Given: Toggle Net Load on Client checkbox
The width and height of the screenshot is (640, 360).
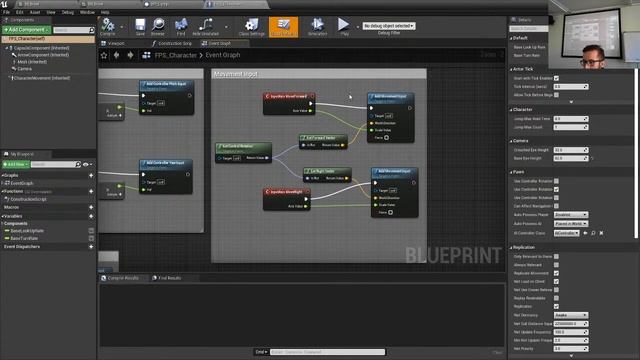Looking at the screenshot, I should pos(556,282).
